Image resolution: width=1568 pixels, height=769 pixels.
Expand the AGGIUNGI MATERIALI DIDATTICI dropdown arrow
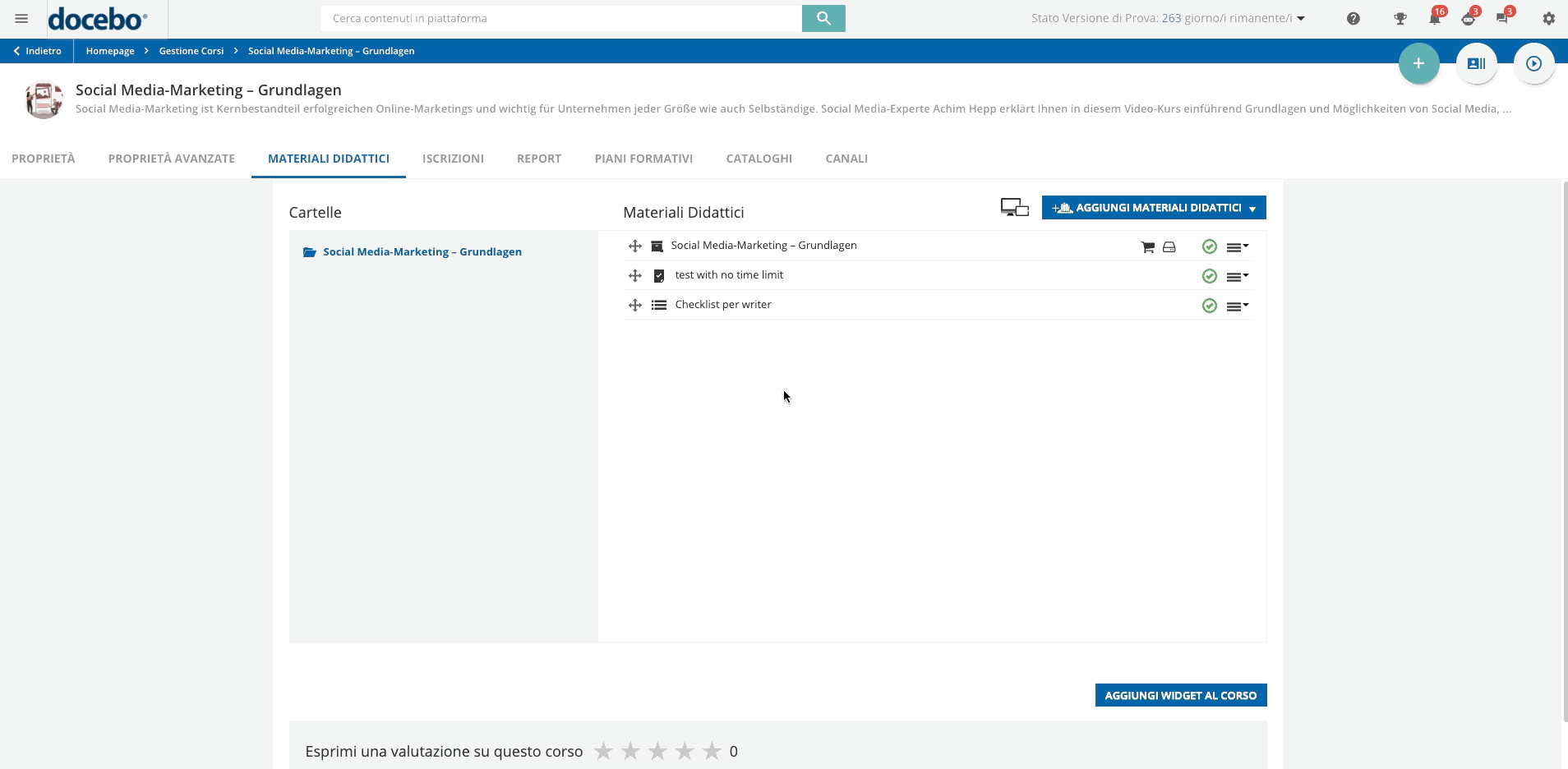pos(1252,207)
